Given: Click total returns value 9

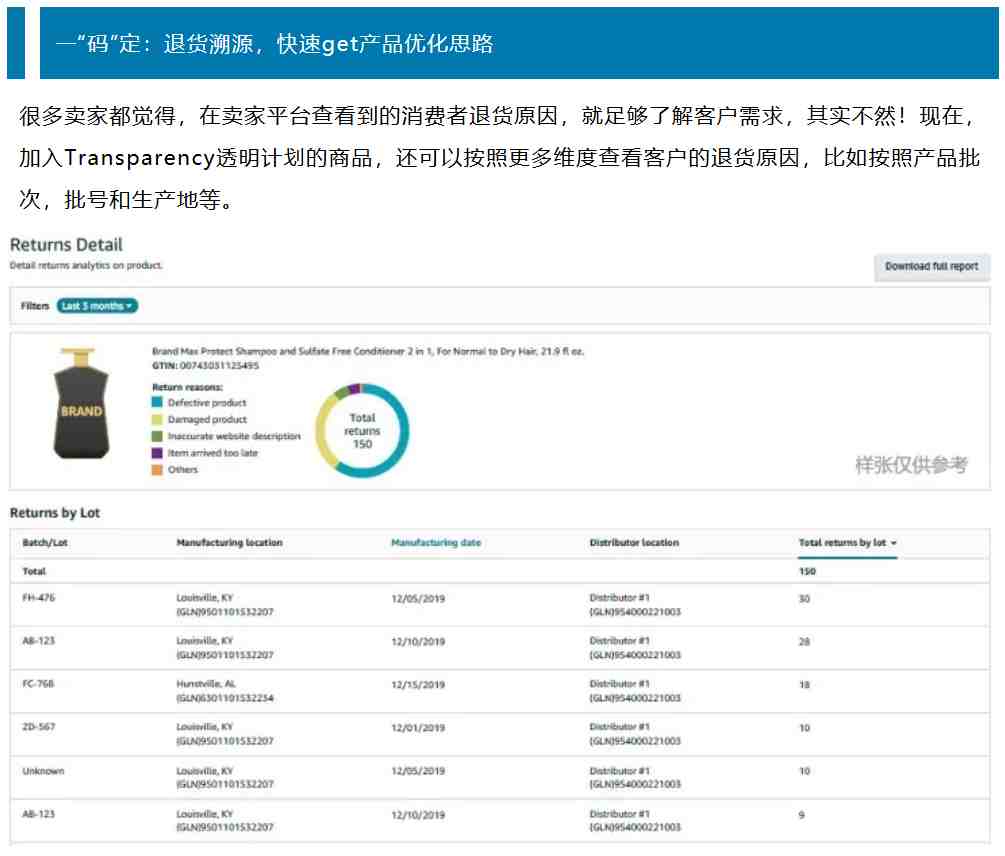Looking at the screenshot, I should 802,815.
